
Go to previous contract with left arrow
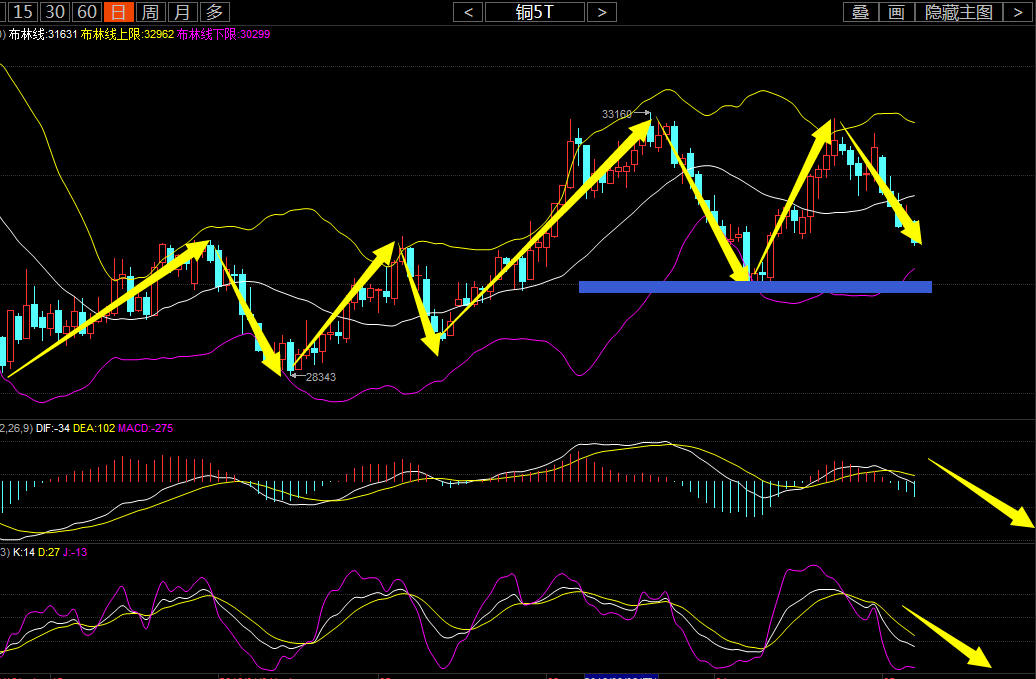468,12
